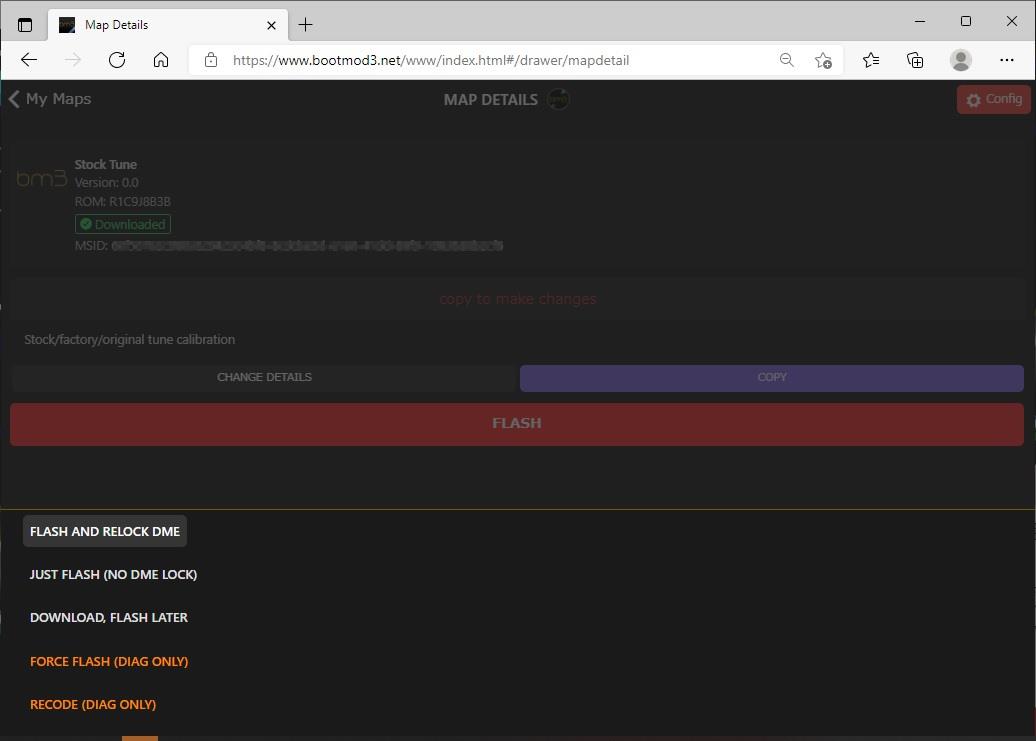The width and height of the screenshot is (1036, 741).
Task: Click the MAP DETAILS header title
Action: (x=491, y=100)
